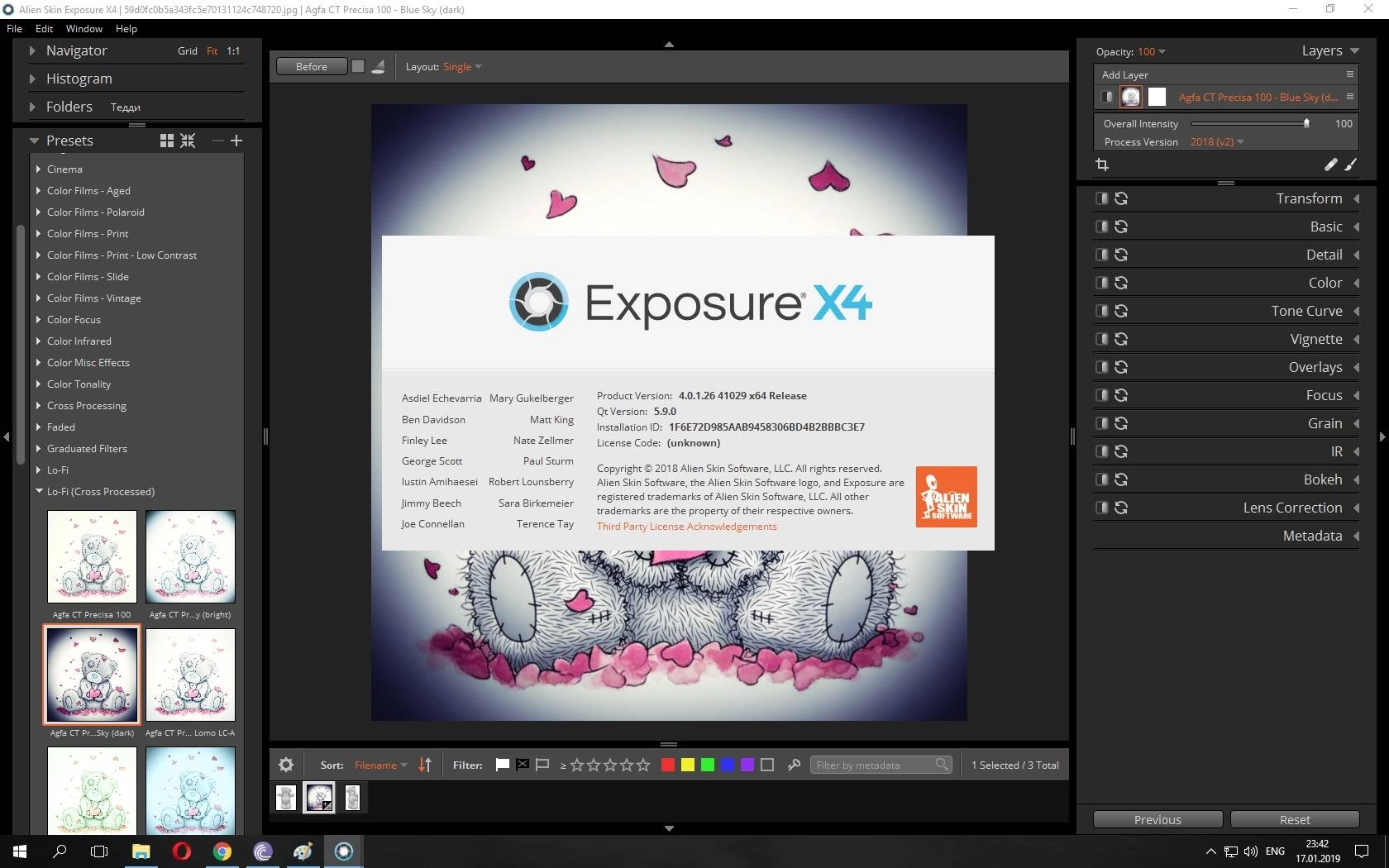This screenshot has height=868, width=1389.
Task: Open the Sort Filename dropdown
Action: [x=380, y=765]
